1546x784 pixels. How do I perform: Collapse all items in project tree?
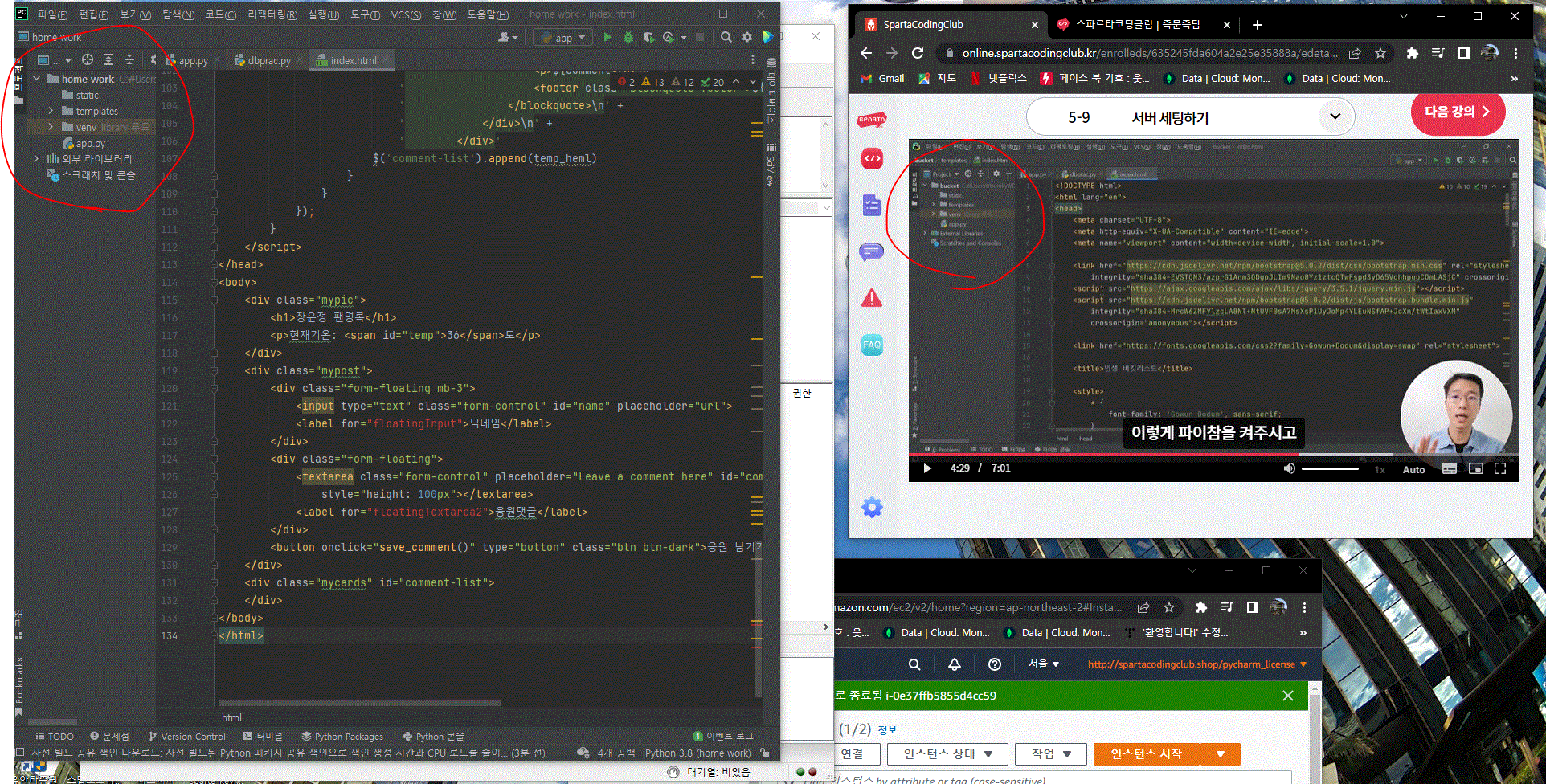(129, 59)
